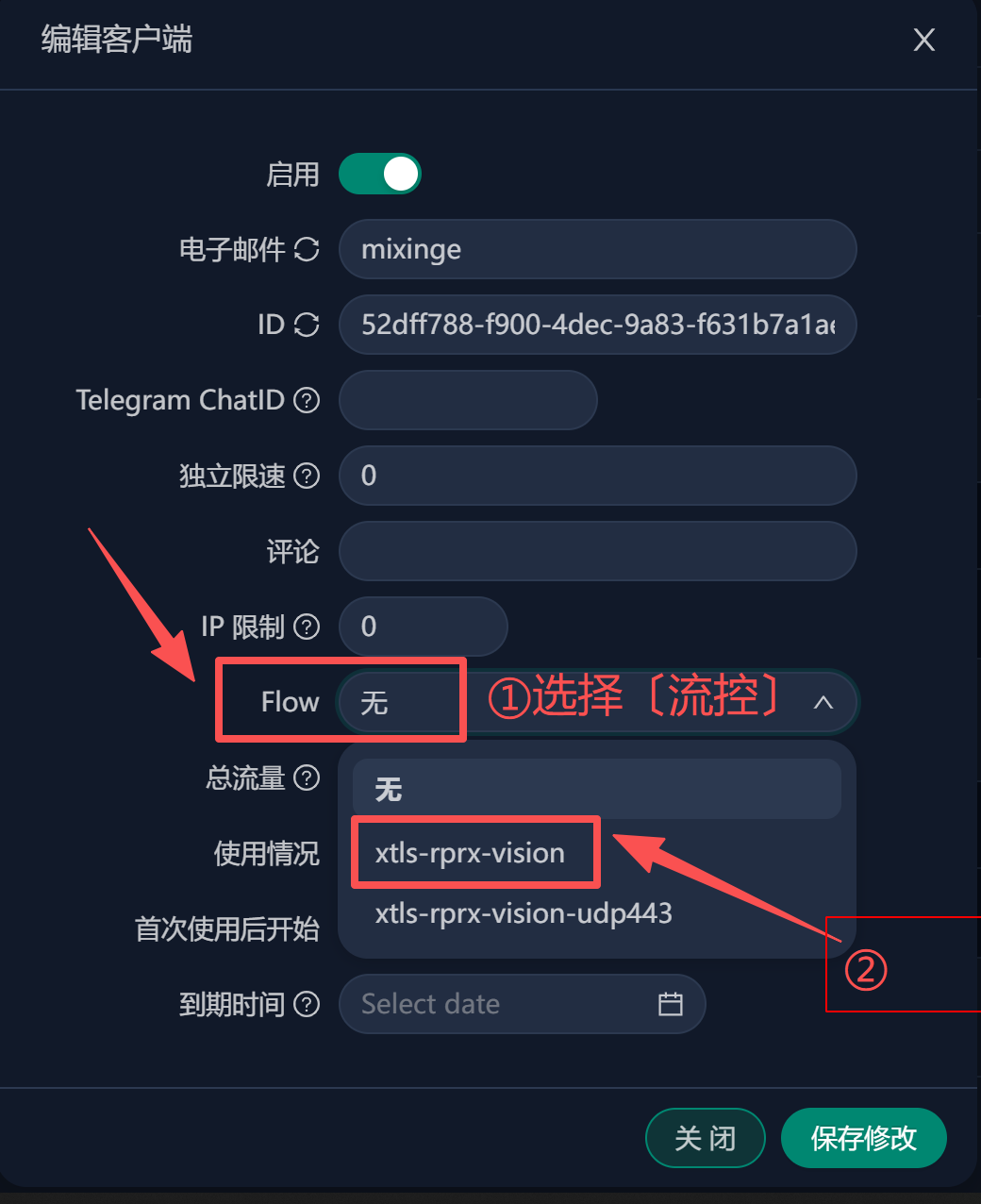Screen dimensions: 981x1204
Task: Open the Flow selection box showing 无
Action: [598, 702]
